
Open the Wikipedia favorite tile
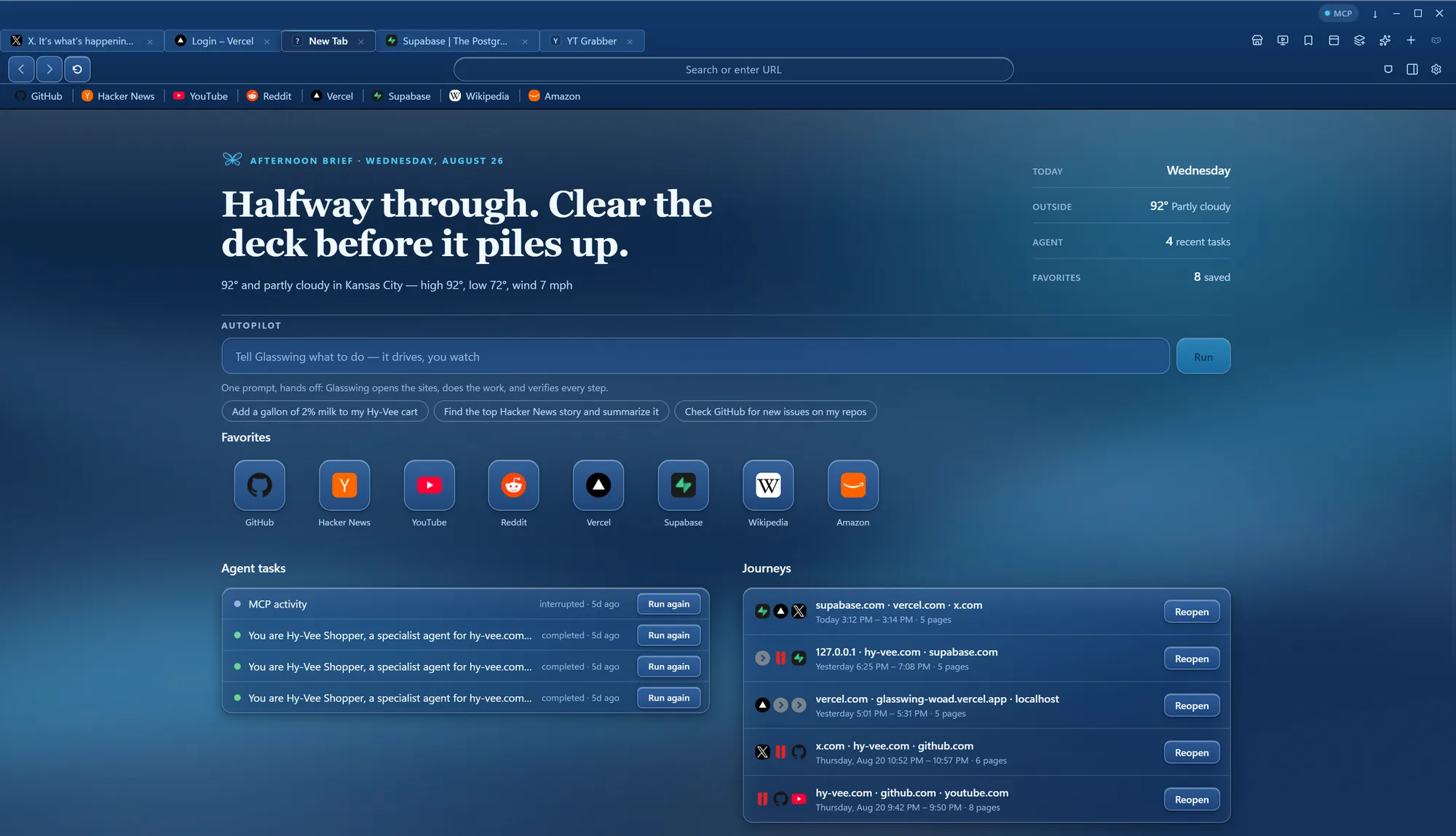click(768, 485)
